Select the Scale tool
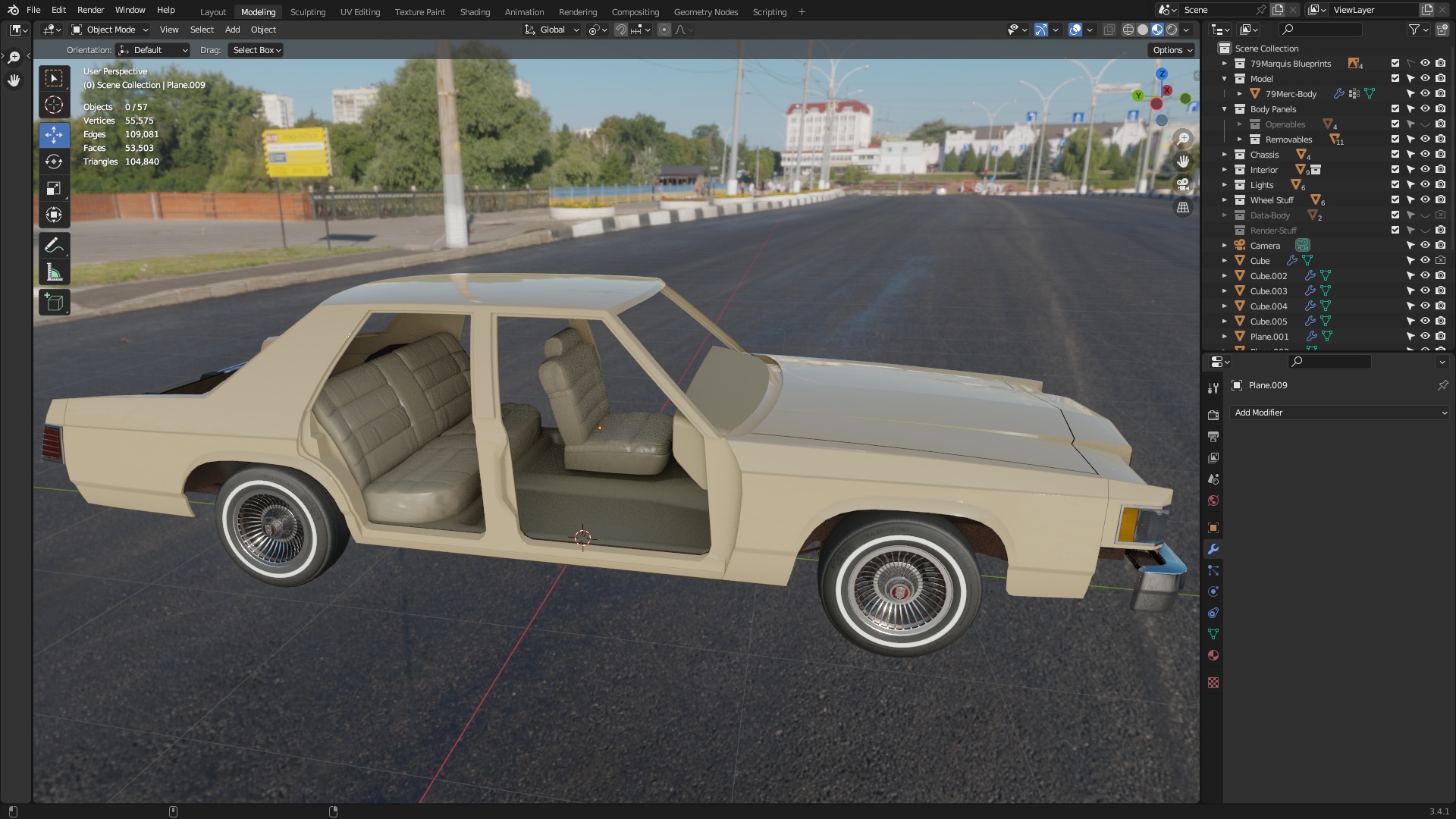This screenshot has height=819, width=1456. pos(54,188)
